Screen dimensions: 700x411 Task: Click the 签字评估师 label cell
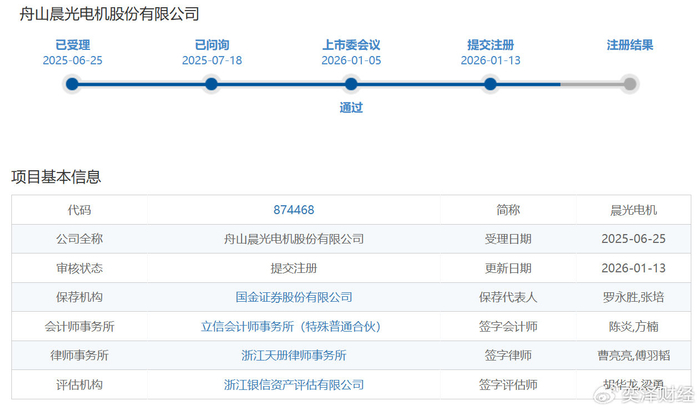[x=508, y=385]
